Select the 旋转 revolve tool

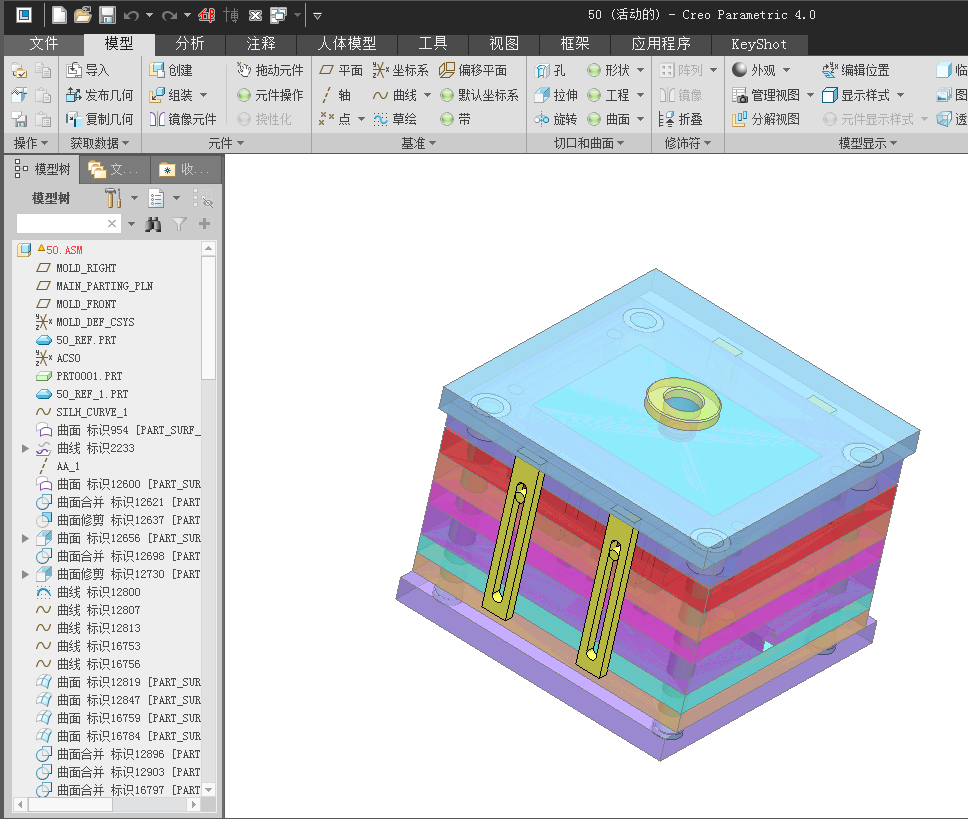[556, 119]
